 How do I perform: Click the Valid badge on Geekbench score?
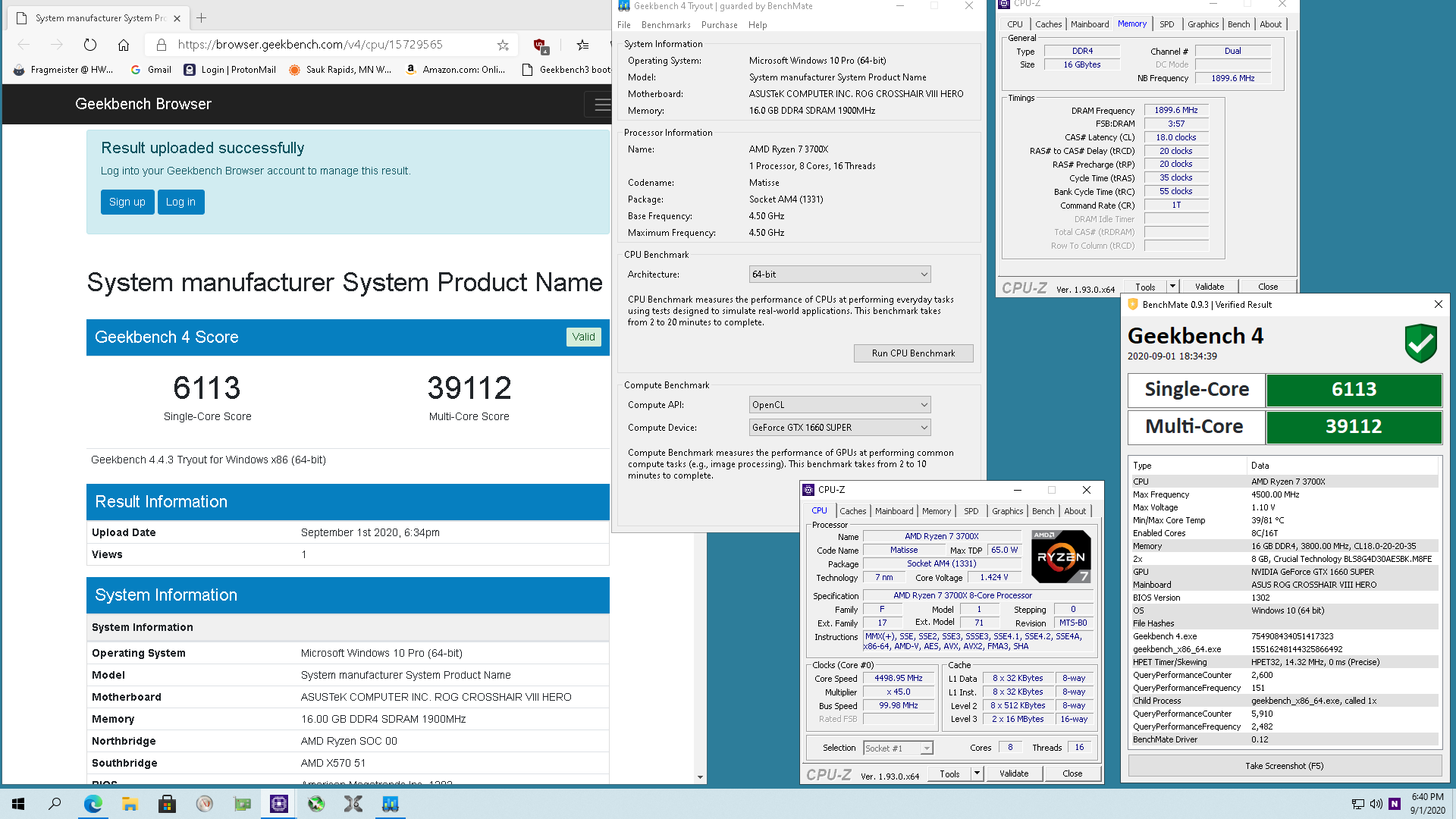pyautogui.click(x=583, y=337)
